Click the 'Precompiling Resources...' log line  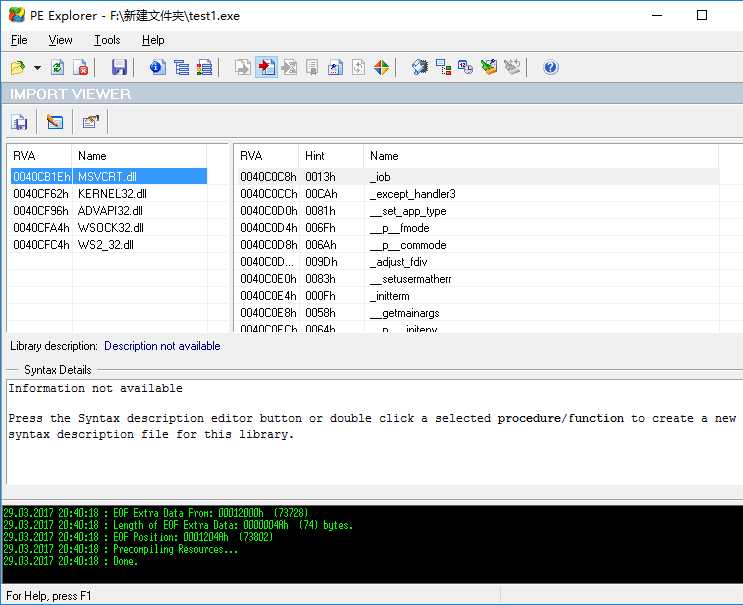pyautogui.click(x=120, y=549)
